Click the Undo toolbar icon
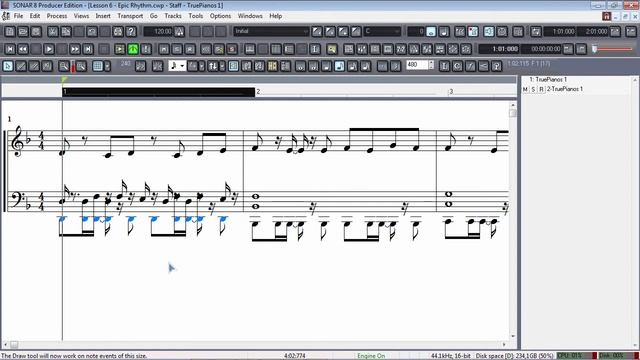Screen dimensions: 640x360 (92, 31)
